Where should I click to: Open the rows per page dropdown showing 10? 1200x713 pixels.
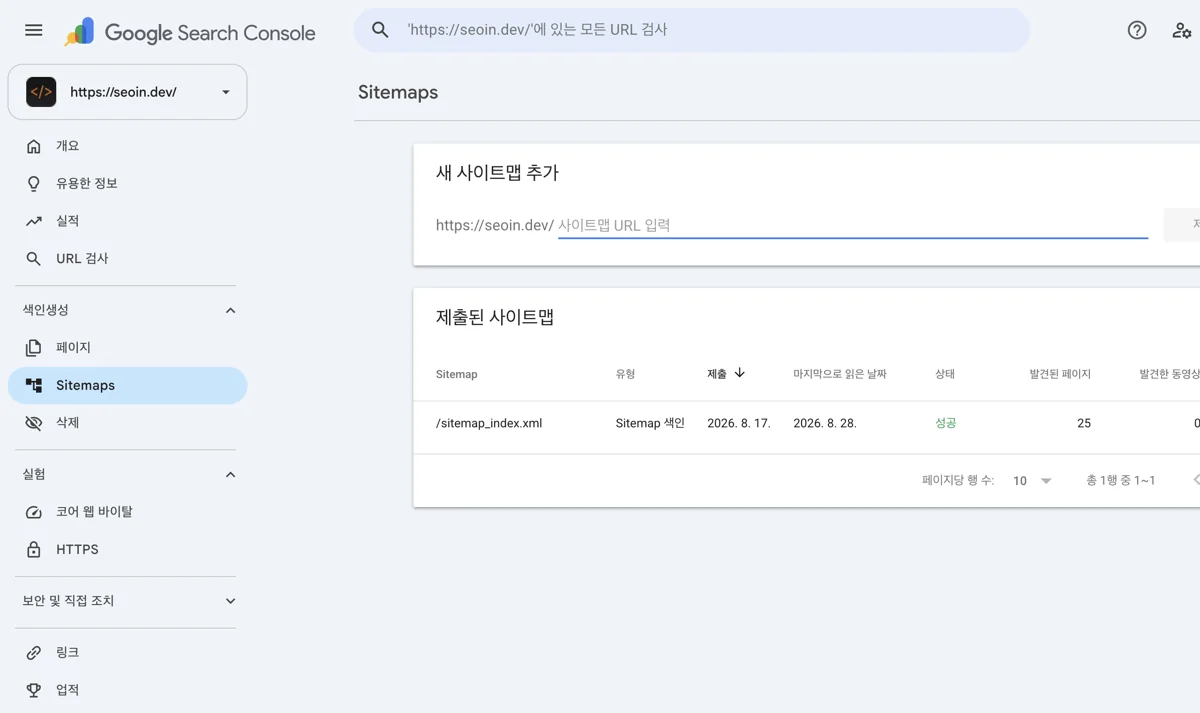pos(1032,481)
